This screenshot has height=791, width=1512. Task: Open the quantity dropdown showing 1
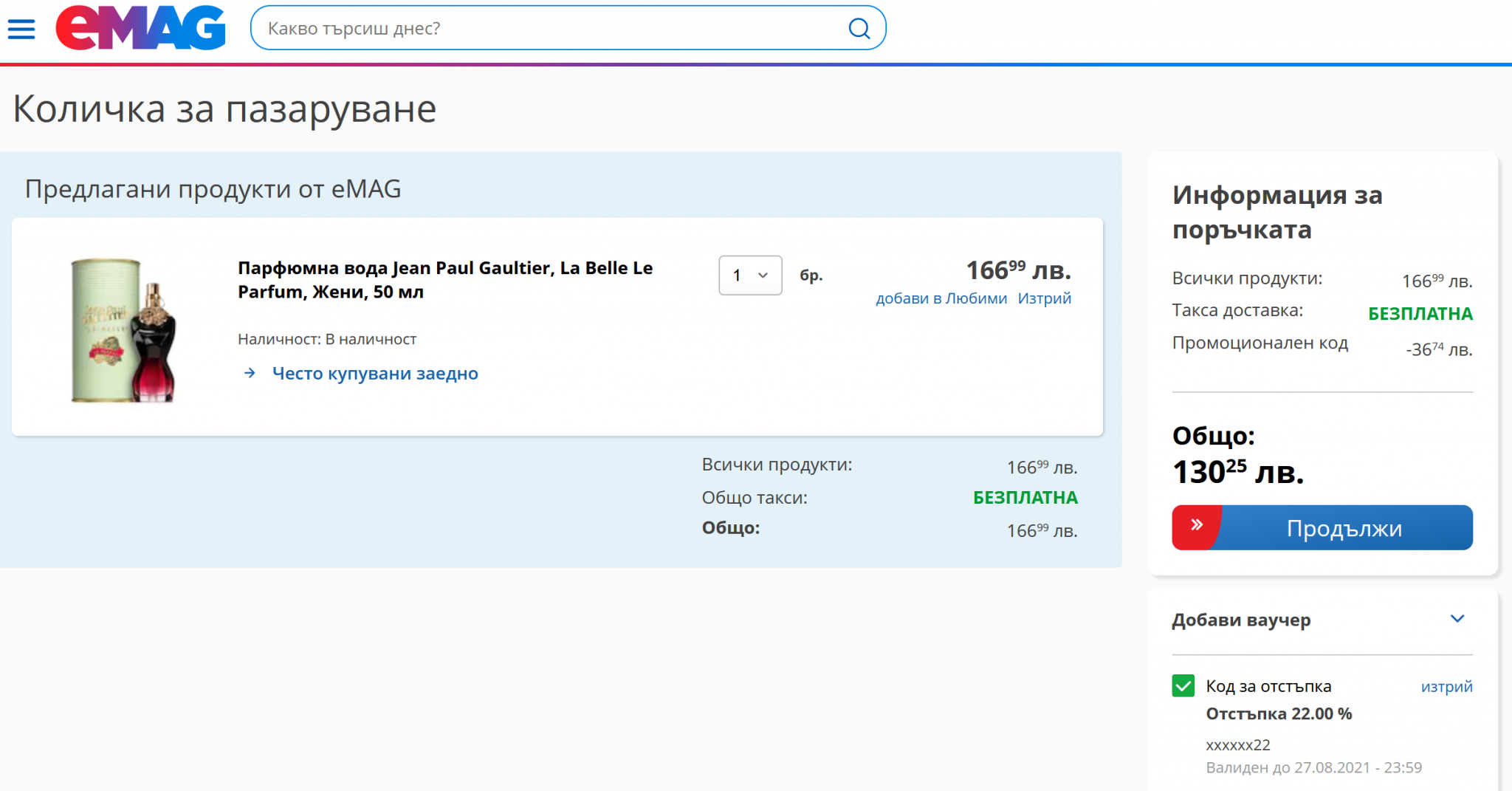(750, 275)
